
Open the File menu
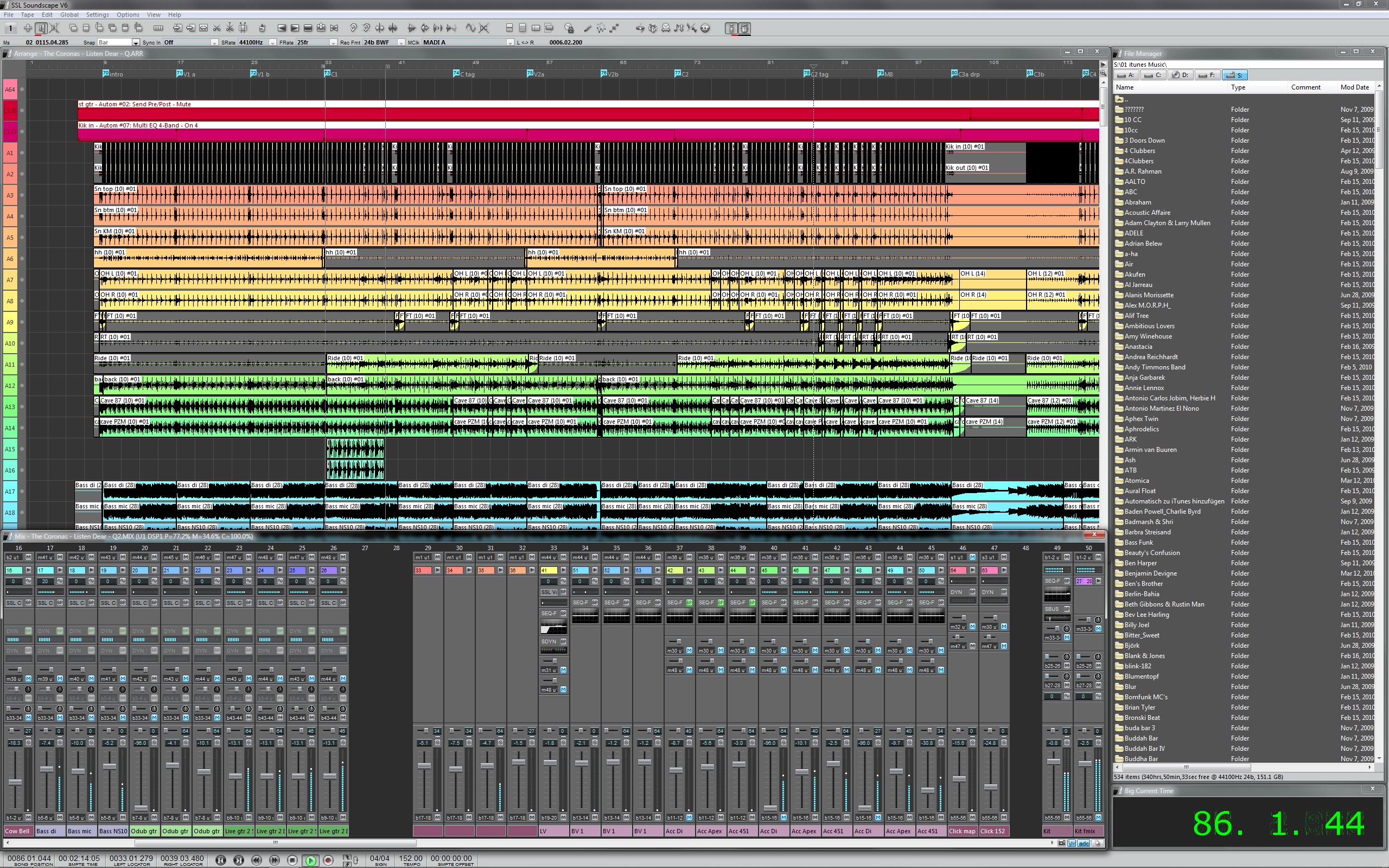pyautogui.click(x=9, y=14)
